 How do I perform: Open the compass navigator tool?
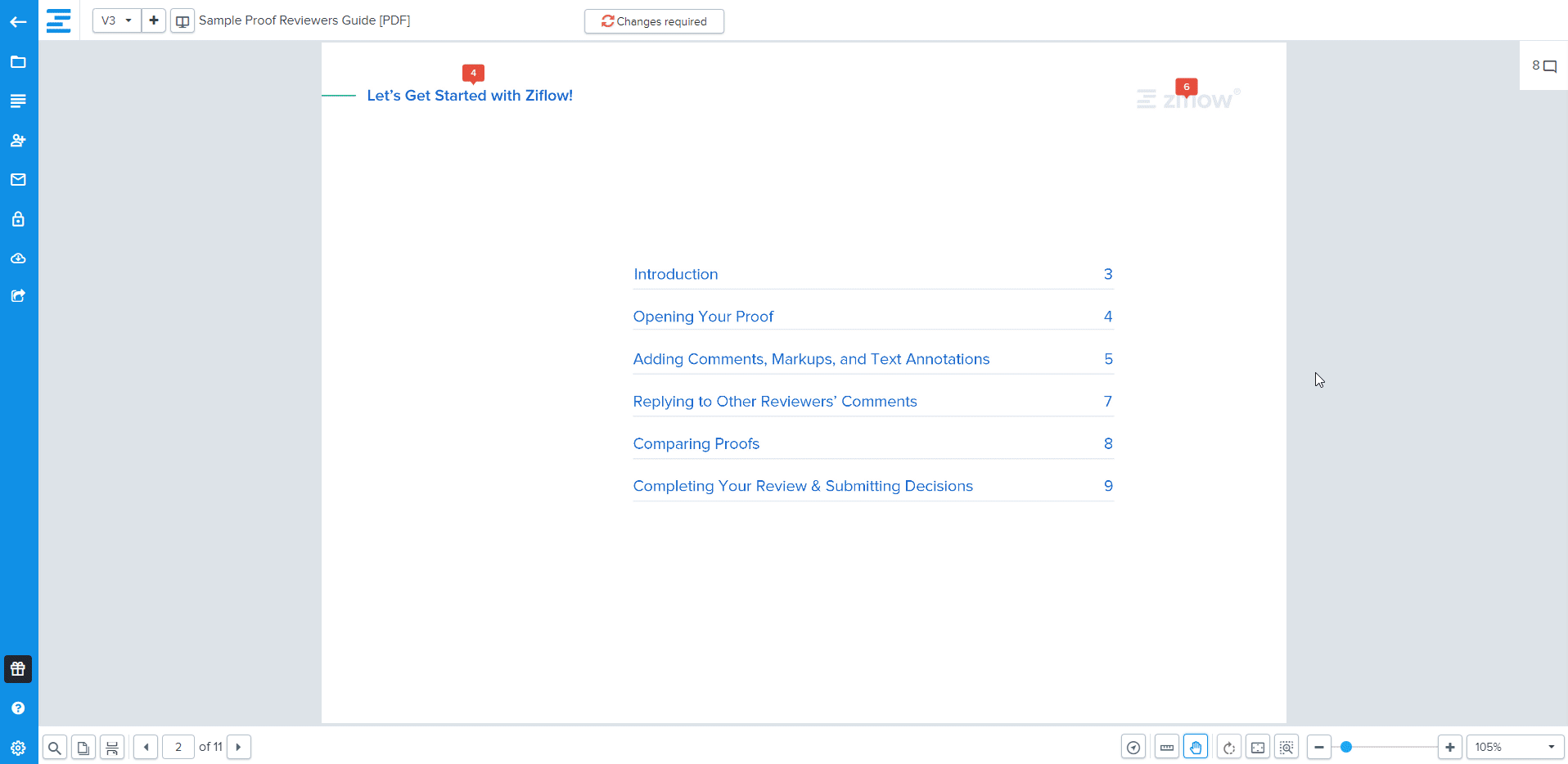(1133, 747)
